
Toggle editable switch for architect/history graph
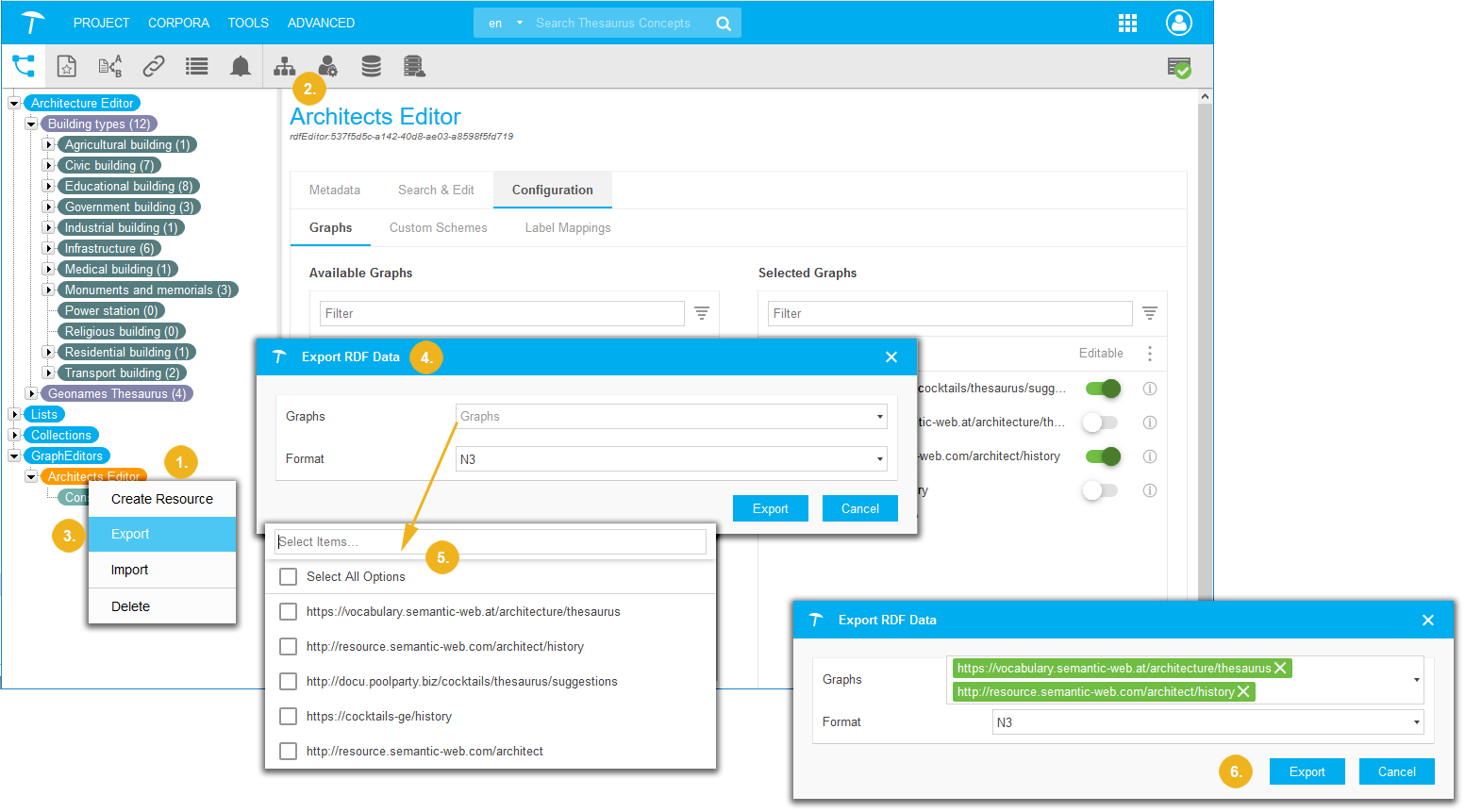point(1102,456)
